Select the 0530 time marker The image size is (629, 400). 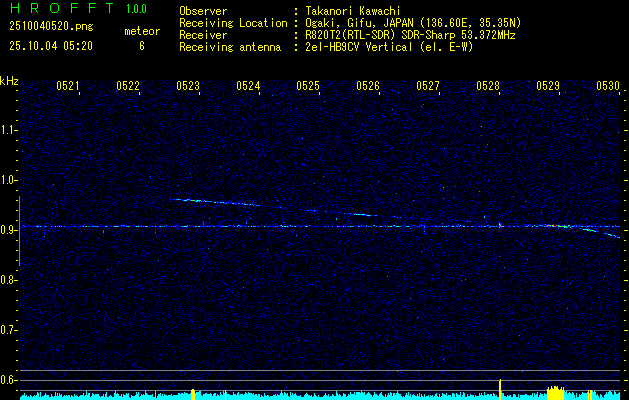click(x=609, y=86)
